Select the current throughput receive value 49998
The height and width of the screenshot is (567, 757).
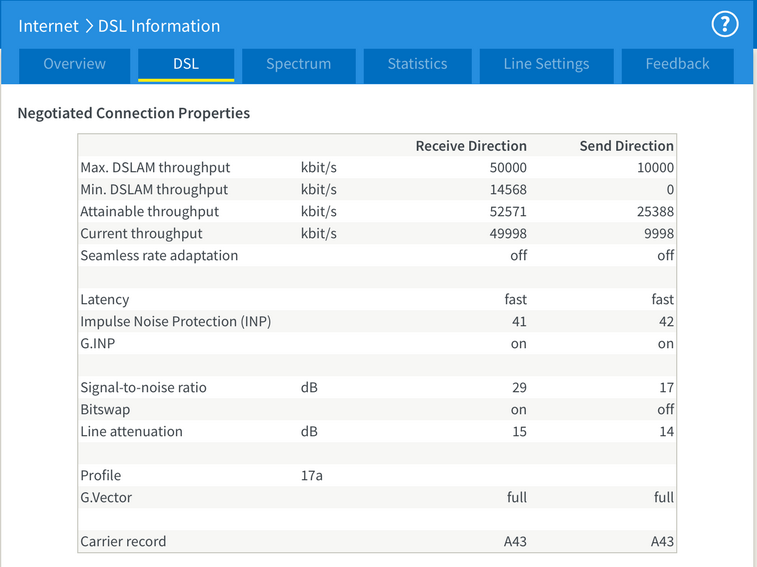coord(506,234)
